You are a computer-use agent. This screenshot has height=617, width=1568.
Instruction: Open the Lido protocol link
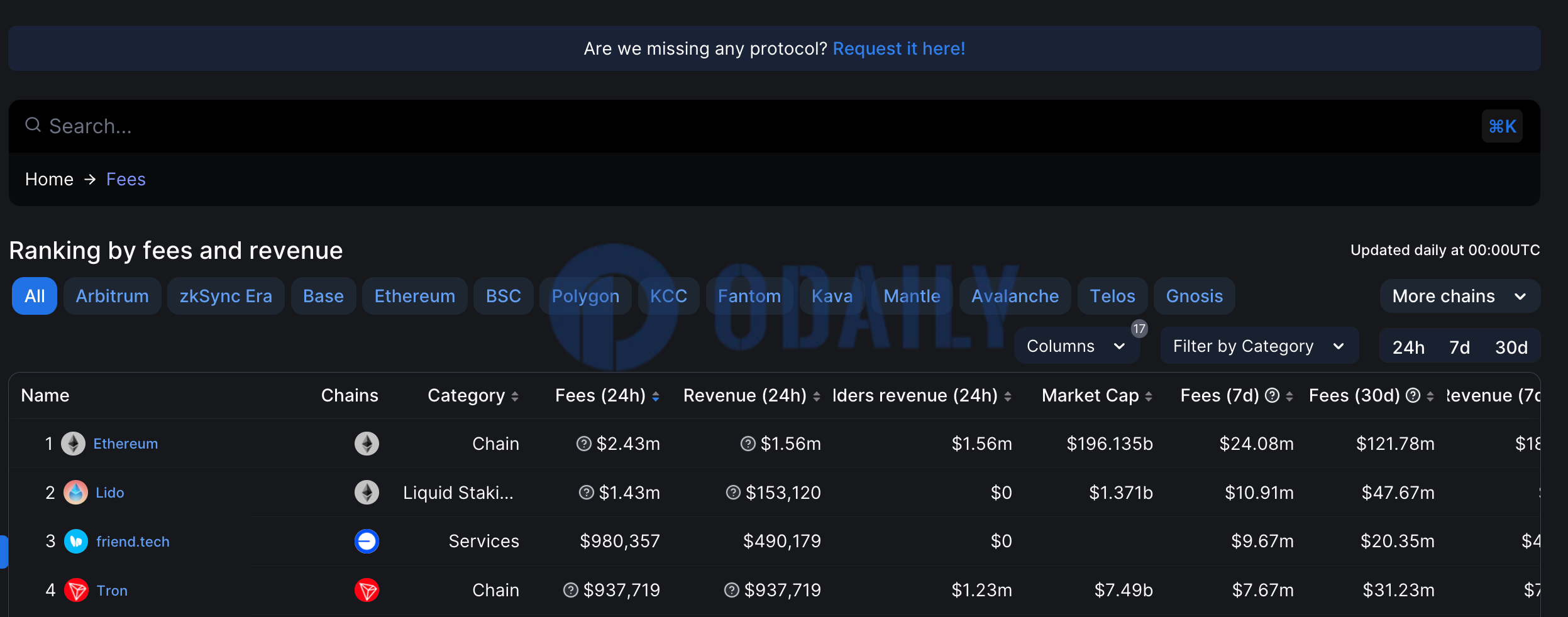tap(110, 493)
